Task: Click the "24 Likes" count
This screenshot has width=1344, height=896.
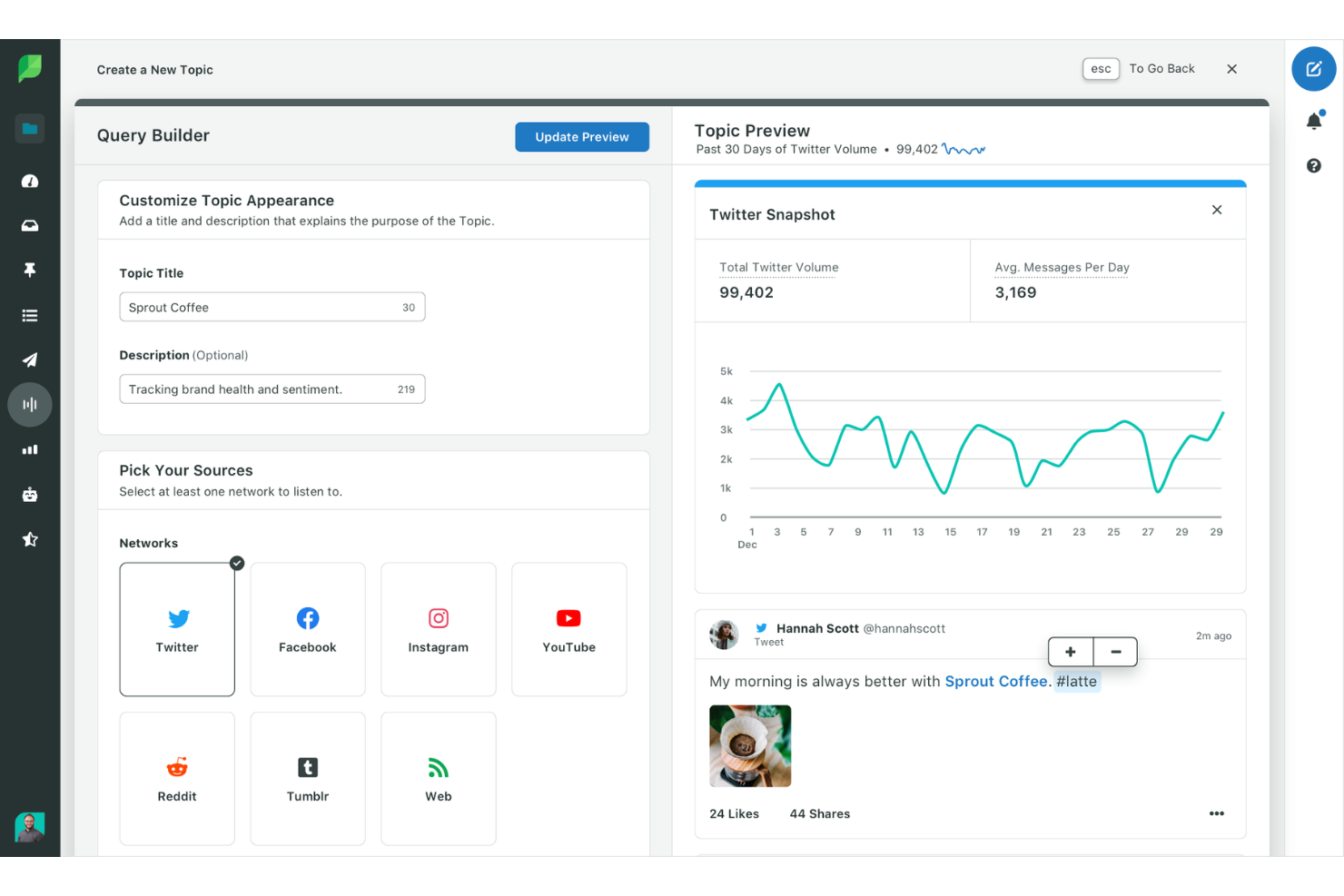Action: [x=734, y=814]
